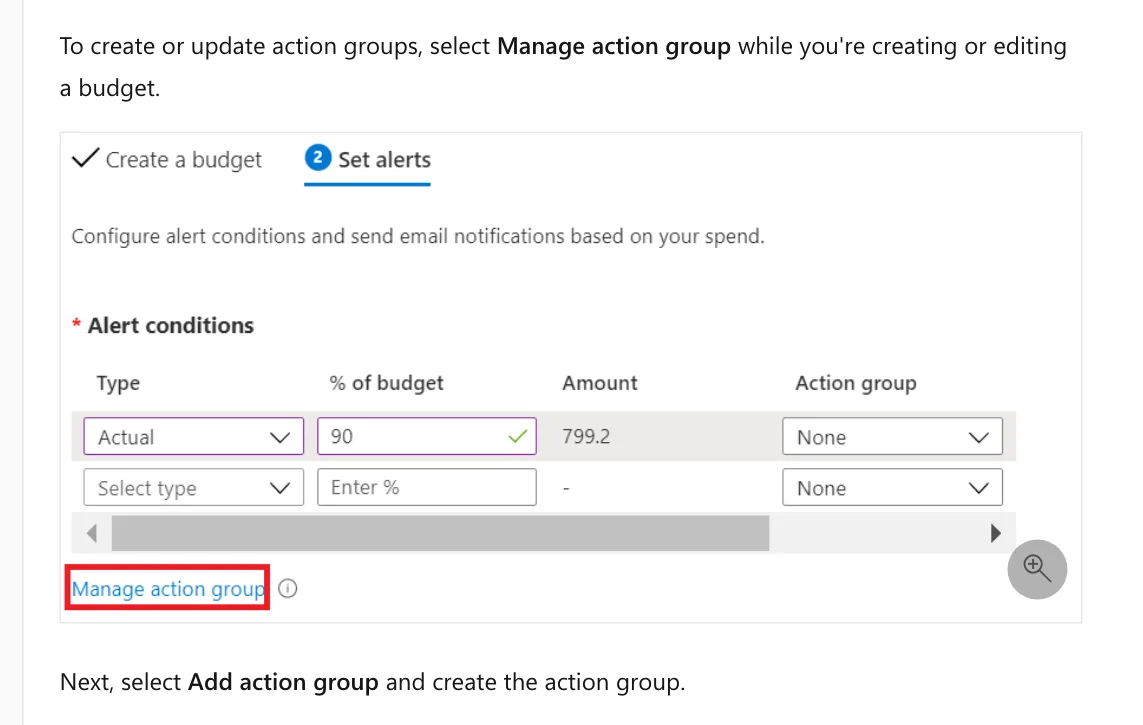
Task: Click the scrollbar left arrow
Action: pos(92,533)
